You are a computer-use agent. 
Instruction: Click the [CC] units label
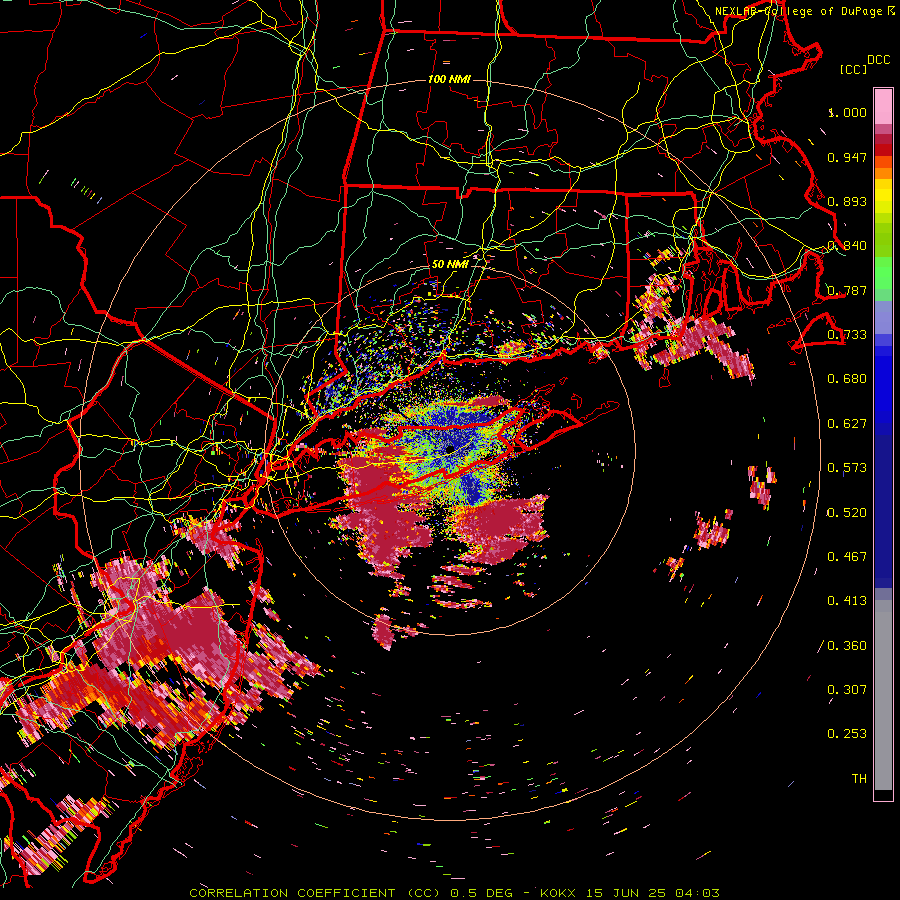pos(854,69)
